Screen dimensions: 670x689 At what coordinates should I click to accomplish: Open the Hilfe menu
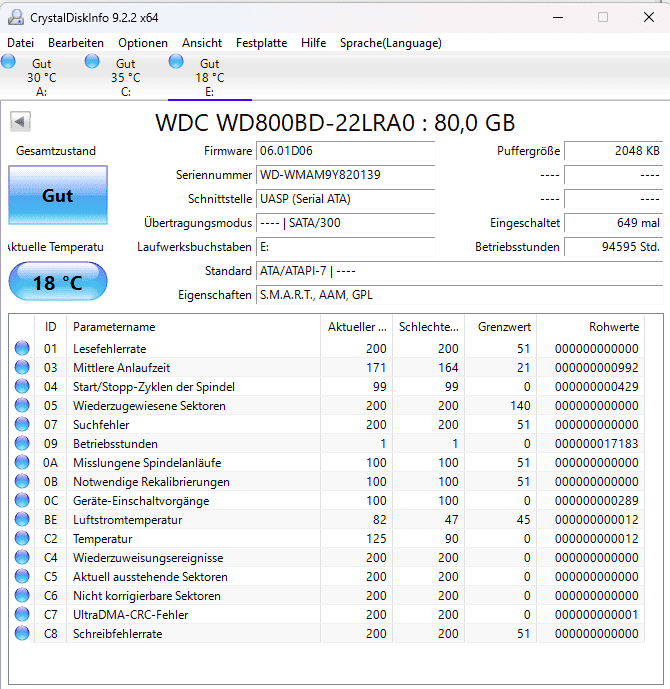(x=314, y=43)
